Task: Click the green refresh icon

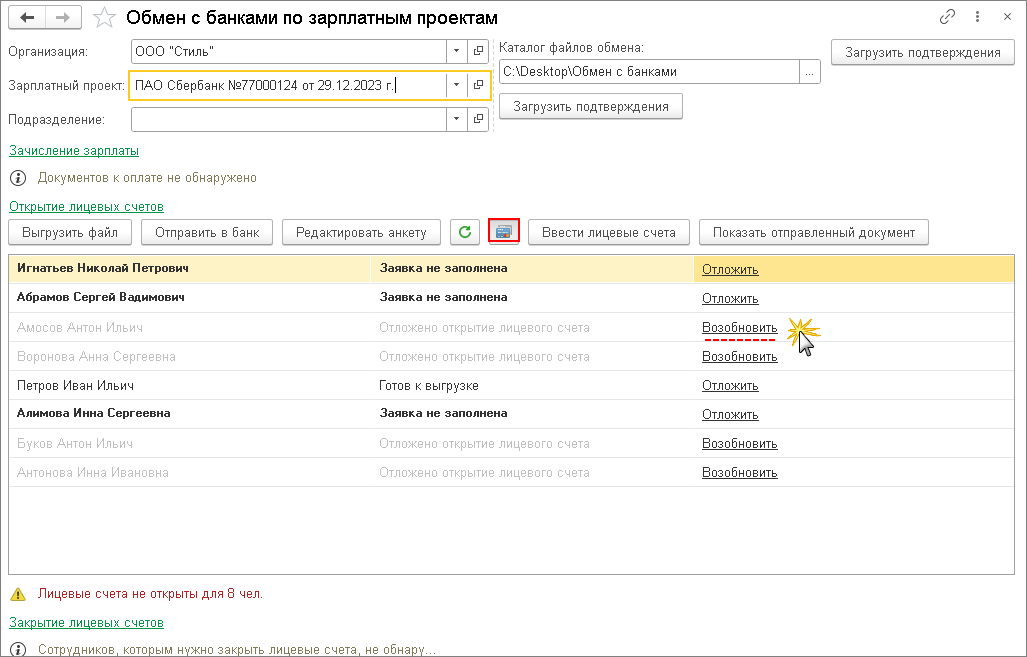Action: coord(465,232)
